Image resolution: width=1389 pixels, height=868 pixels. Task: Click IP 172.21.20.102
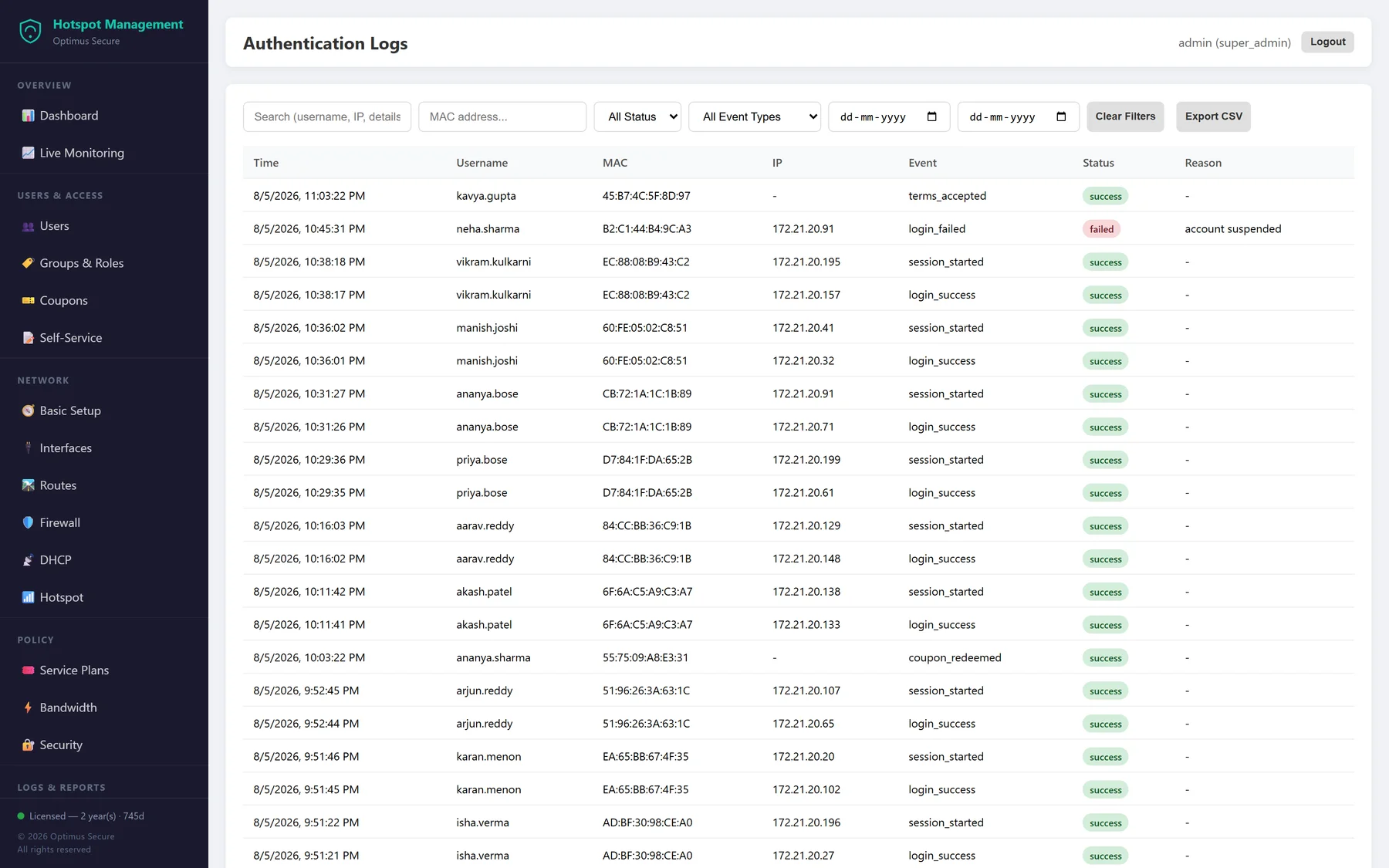click(806, 790)
